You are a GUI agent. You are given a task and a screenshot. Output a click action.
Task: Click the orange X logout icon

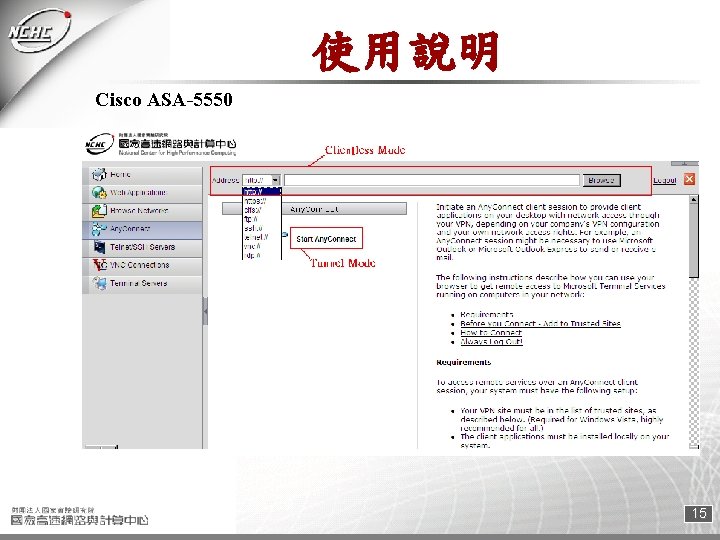pos(689,179)
